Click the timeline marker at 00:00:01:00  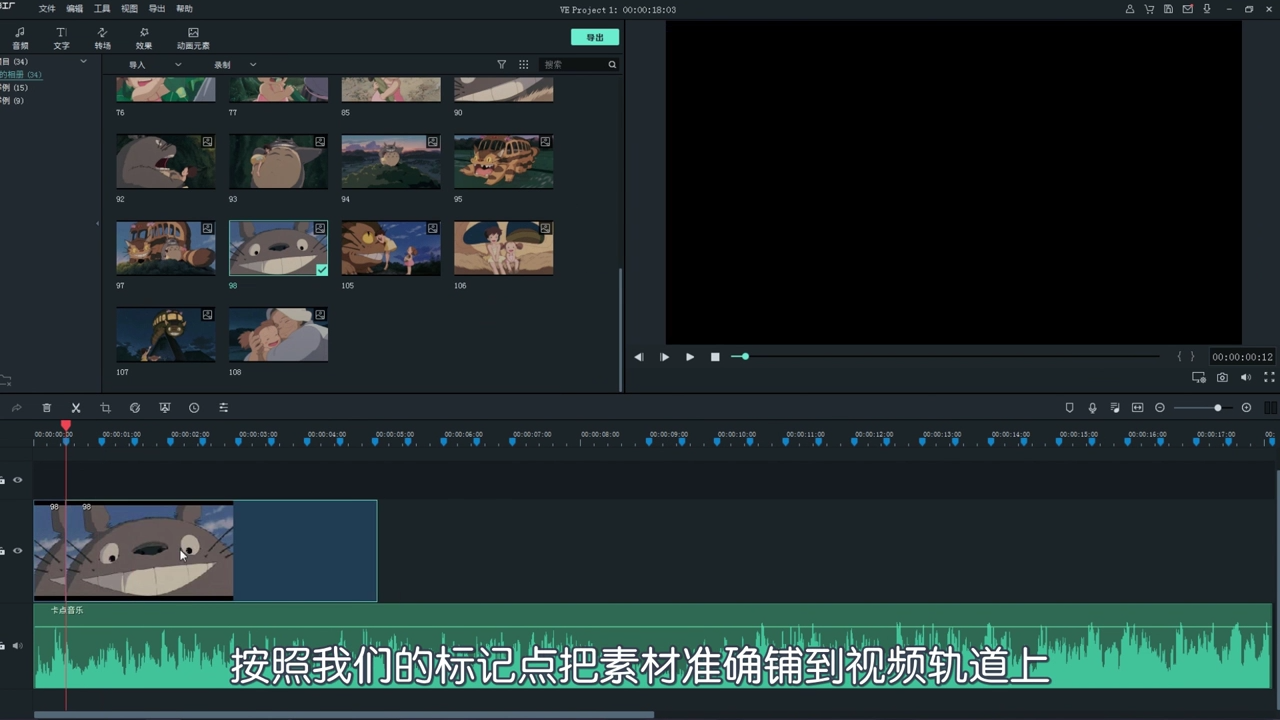[x=101, y=441]
